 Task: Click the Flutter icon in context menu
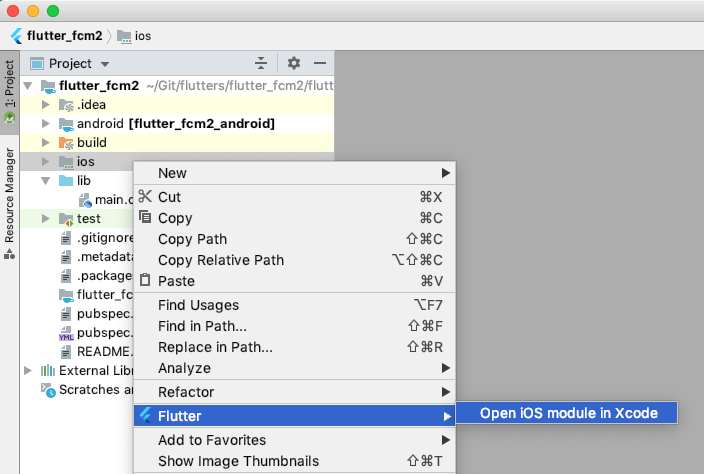coord(145,415)
